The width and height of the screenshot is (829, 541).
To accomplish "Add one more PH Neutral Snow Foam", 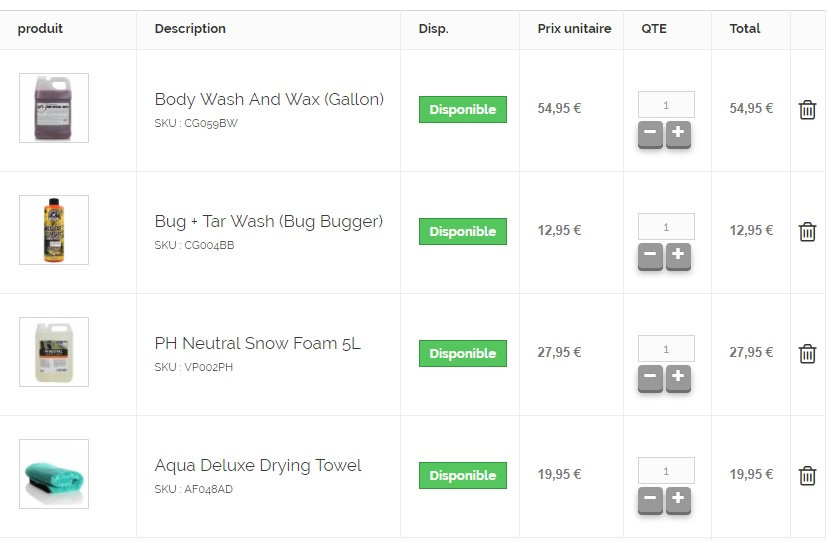I will pyautogui.click(x=678, y=377).
